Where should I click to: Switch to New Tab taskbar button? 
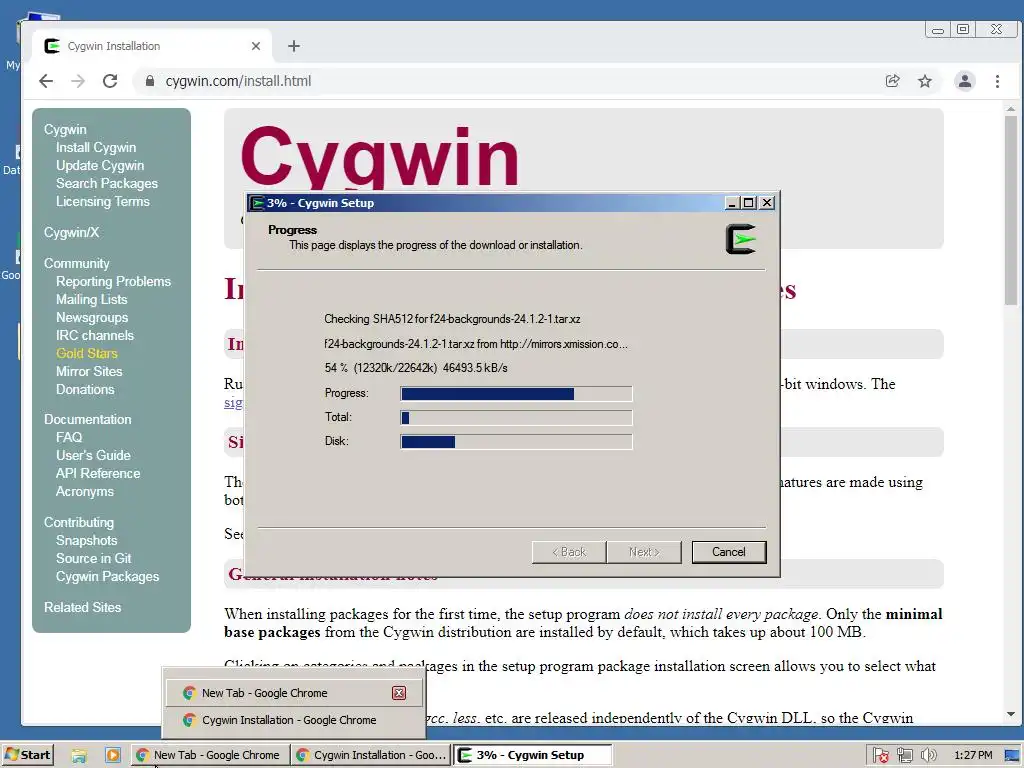point(208,755)
